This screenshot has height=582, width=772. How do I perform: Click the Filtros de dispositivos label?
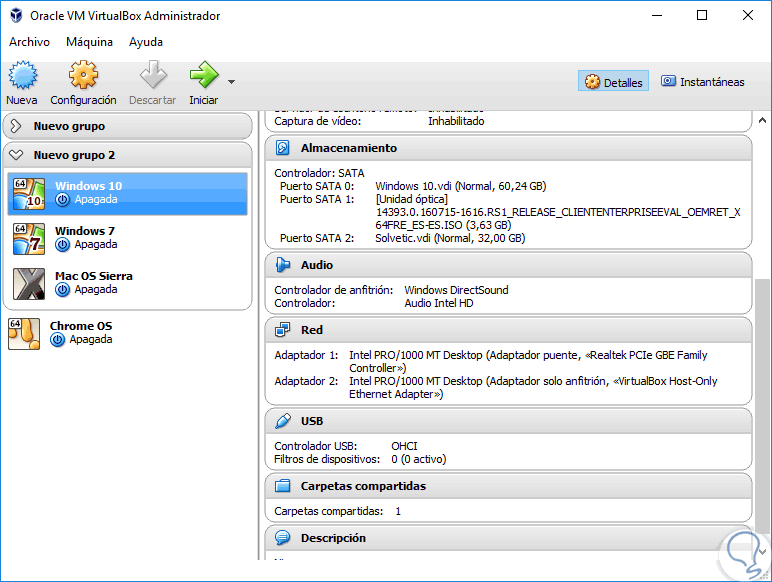coord(327,459)
